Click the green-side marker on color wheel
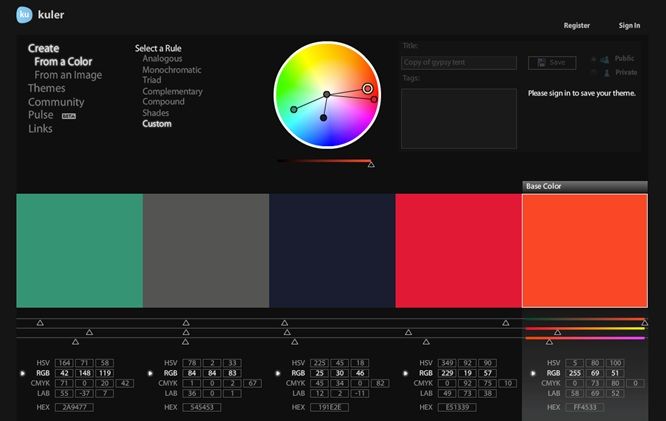The height and width of the screenshot is (421, 666). 293,109
